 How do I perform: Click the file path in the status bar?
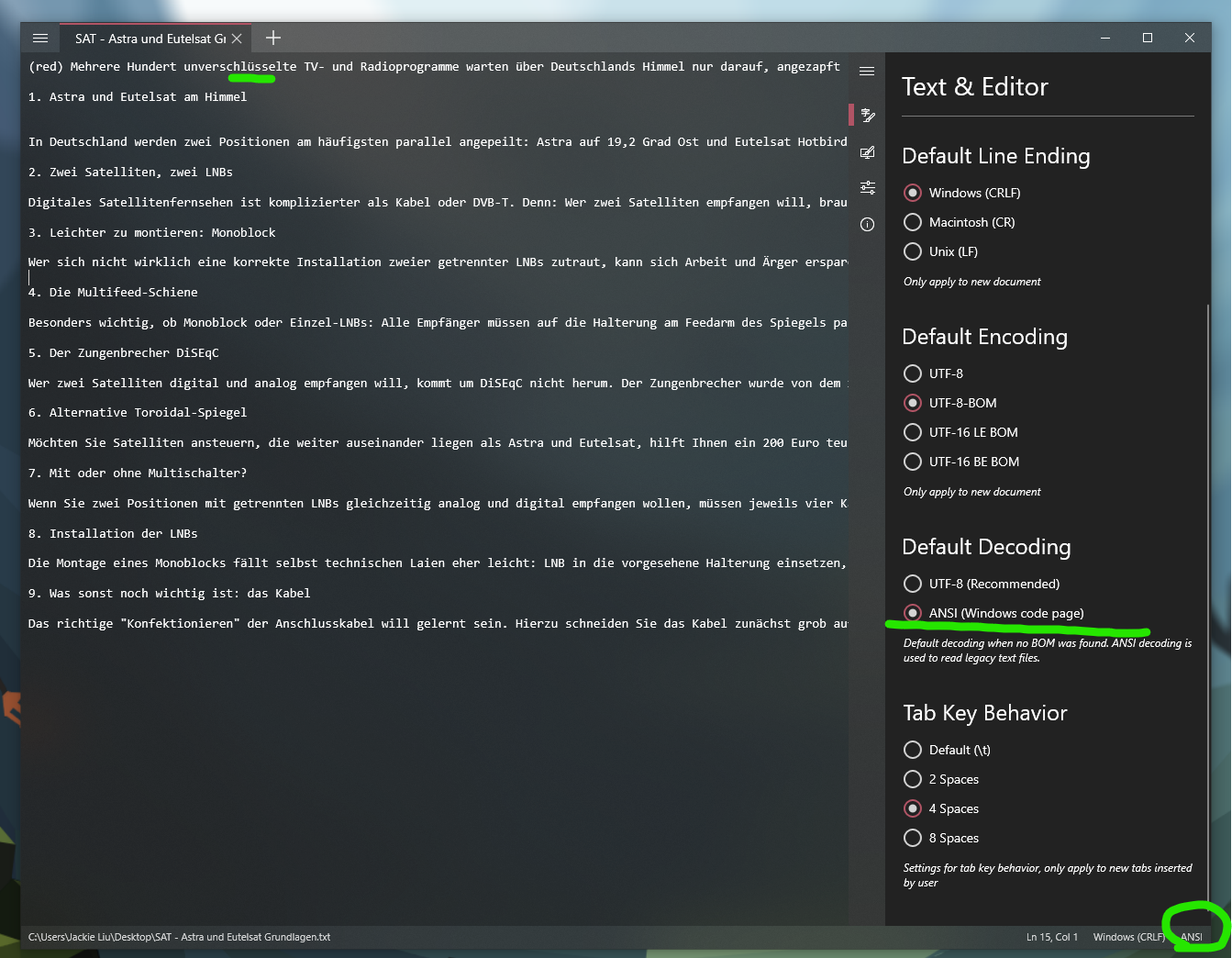[x=179, y=937]
